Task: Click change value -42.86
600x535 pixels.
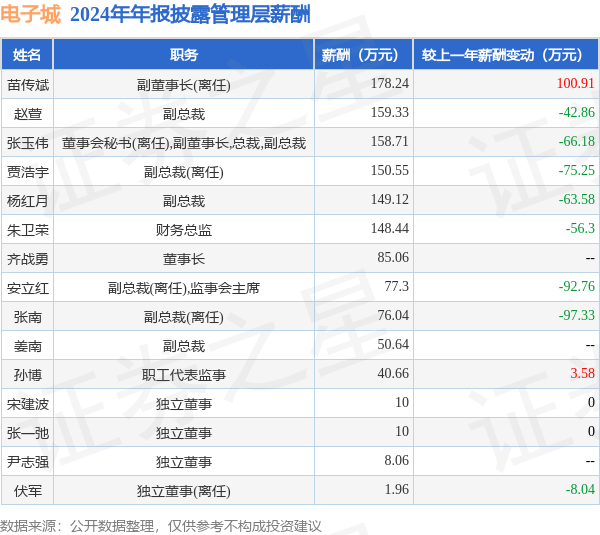Action: [577, 113]
